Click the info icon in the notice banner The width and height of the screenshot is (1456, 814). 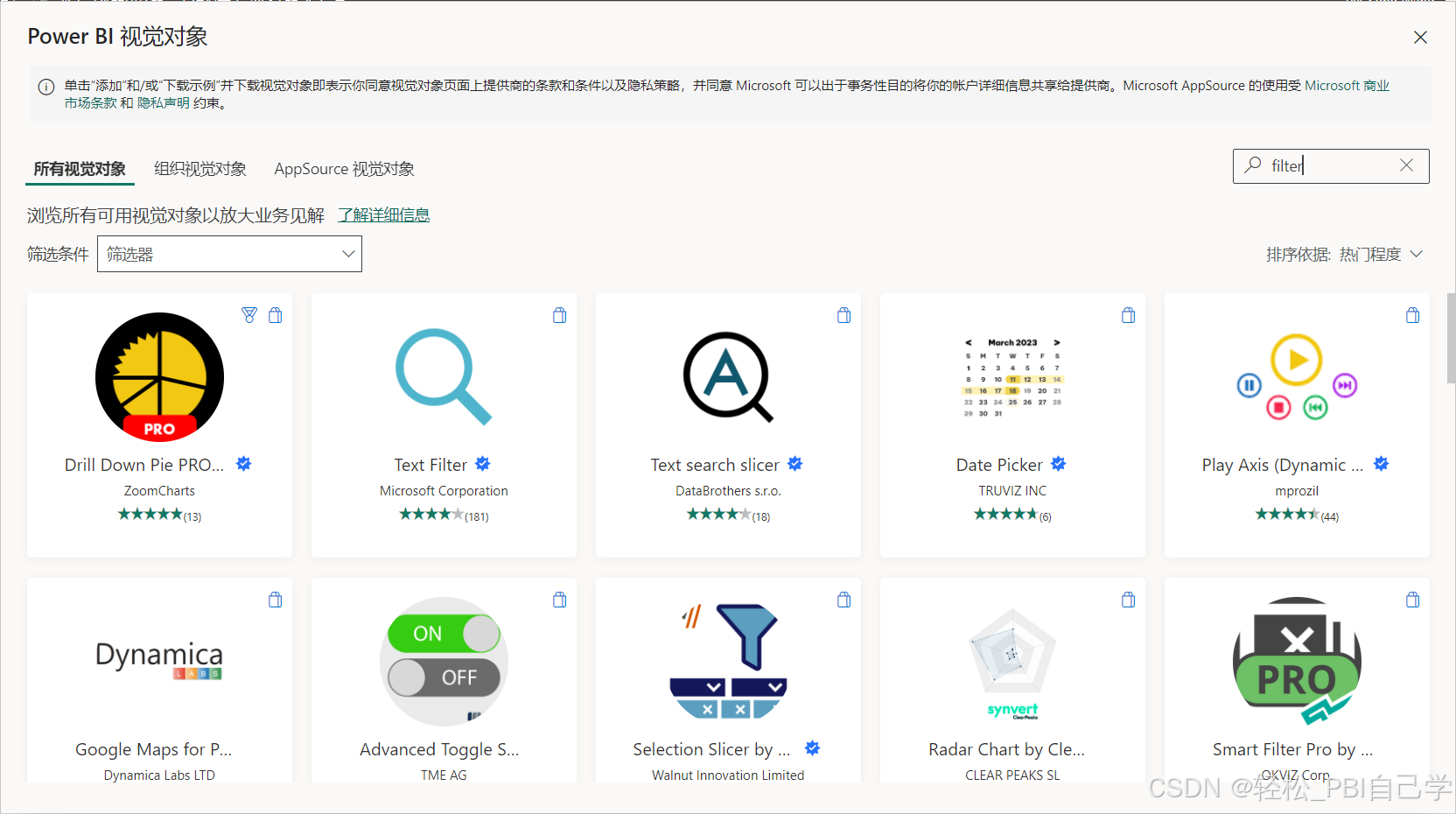coord(46,87)
